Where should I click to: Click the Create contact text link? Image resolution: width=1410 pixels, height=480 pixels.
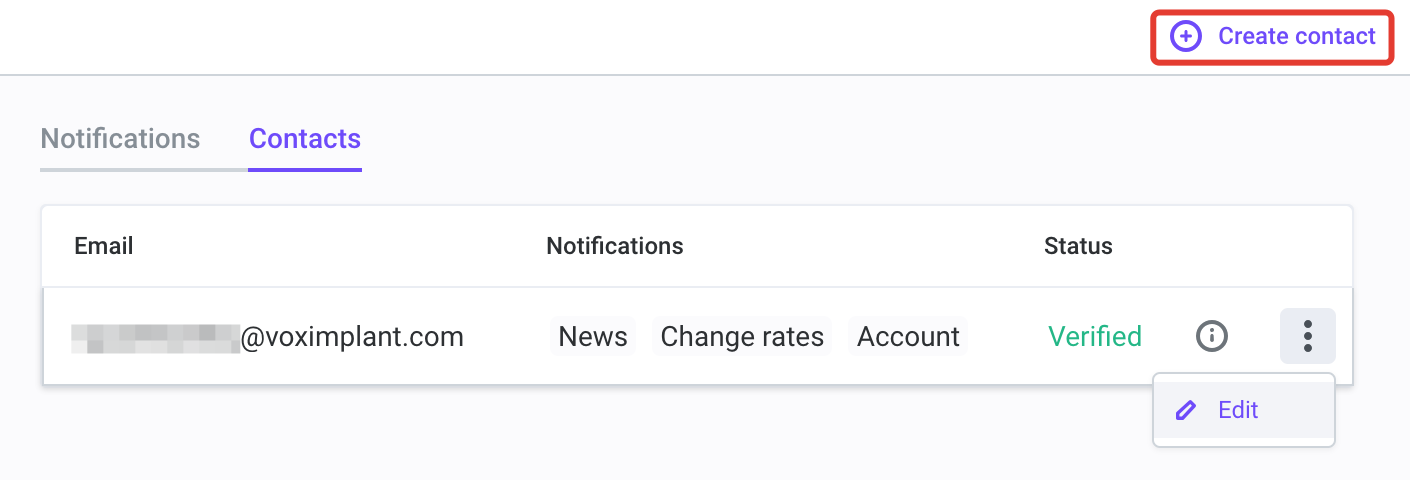(x=1297, y=37)
